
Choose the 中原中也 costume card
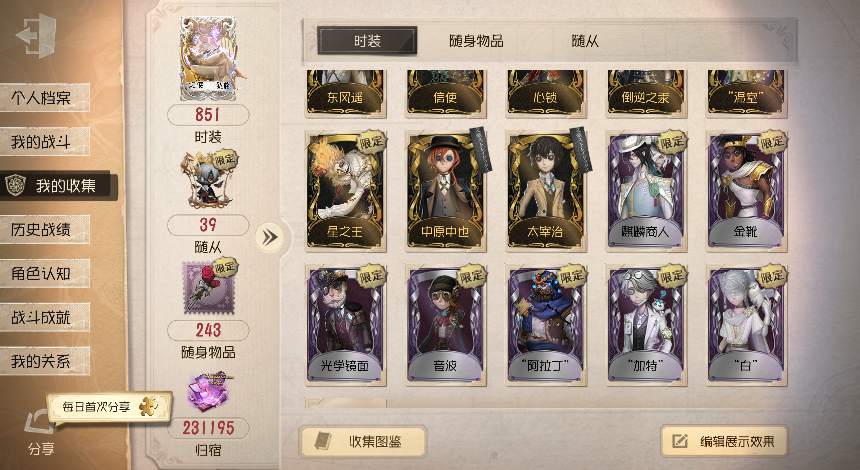coord(446,191)
